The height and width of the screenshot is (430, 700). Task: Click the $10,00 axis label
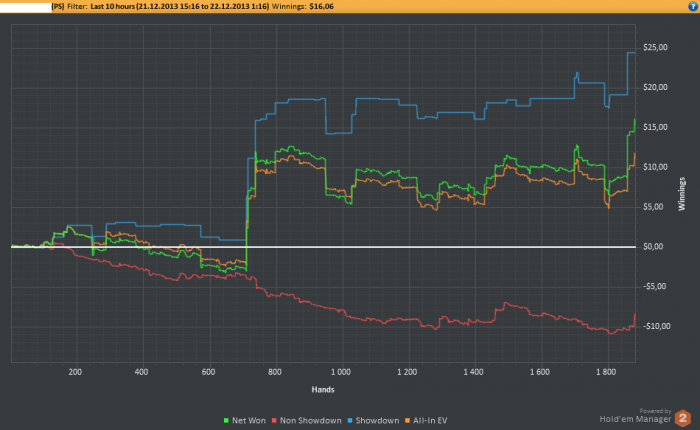[655, 167]
